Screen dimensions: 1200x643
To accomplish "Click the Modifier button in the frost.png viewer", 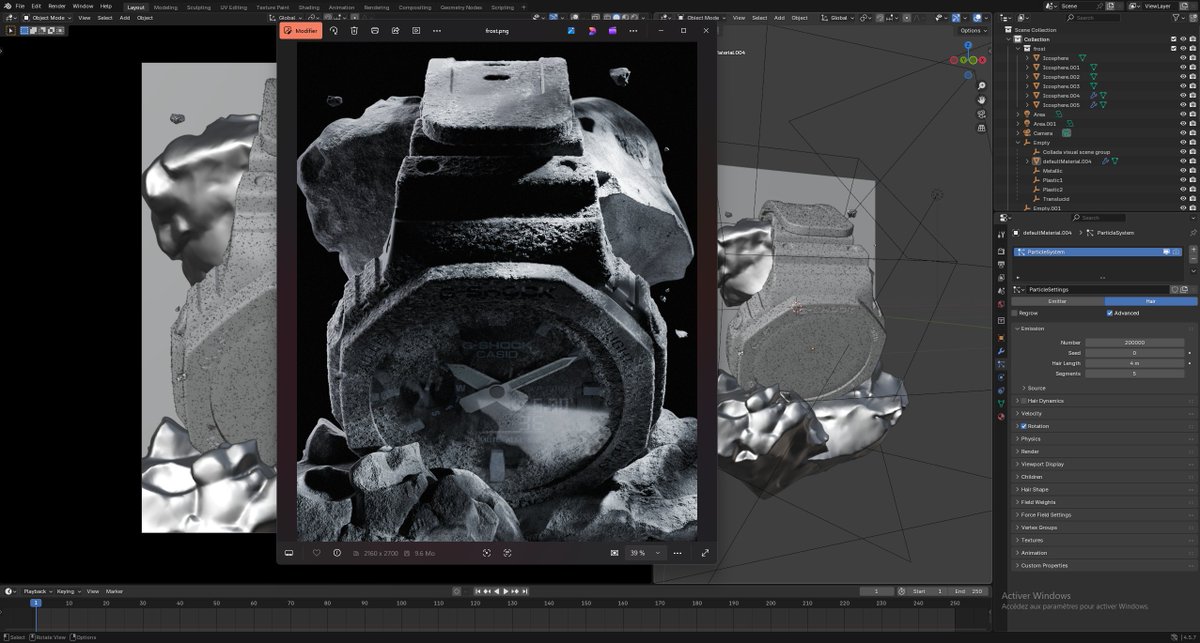I will pos(301,31).
